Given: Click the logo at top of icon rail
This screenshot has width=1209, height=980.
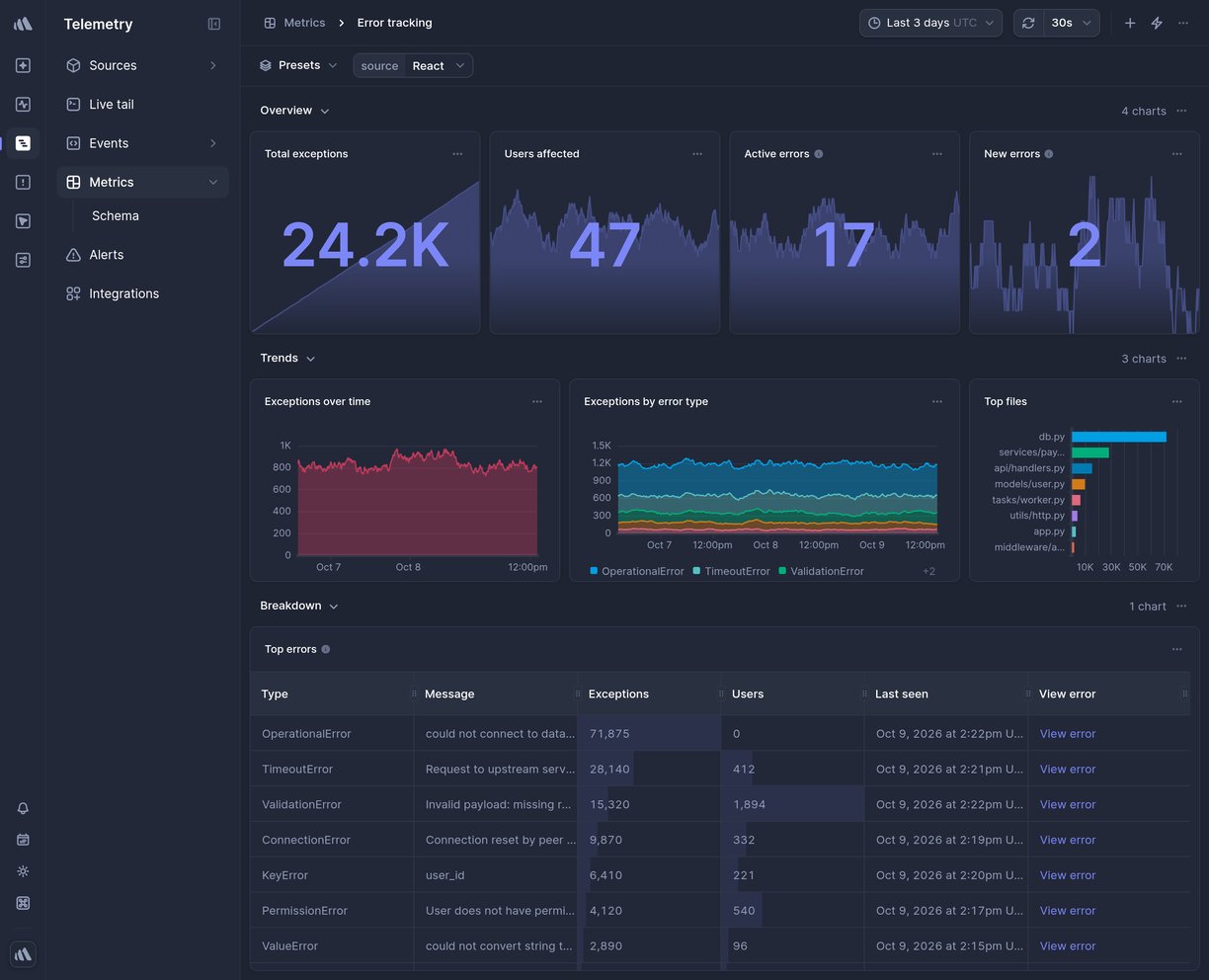Looking at the screenshot, I should 23,24.
